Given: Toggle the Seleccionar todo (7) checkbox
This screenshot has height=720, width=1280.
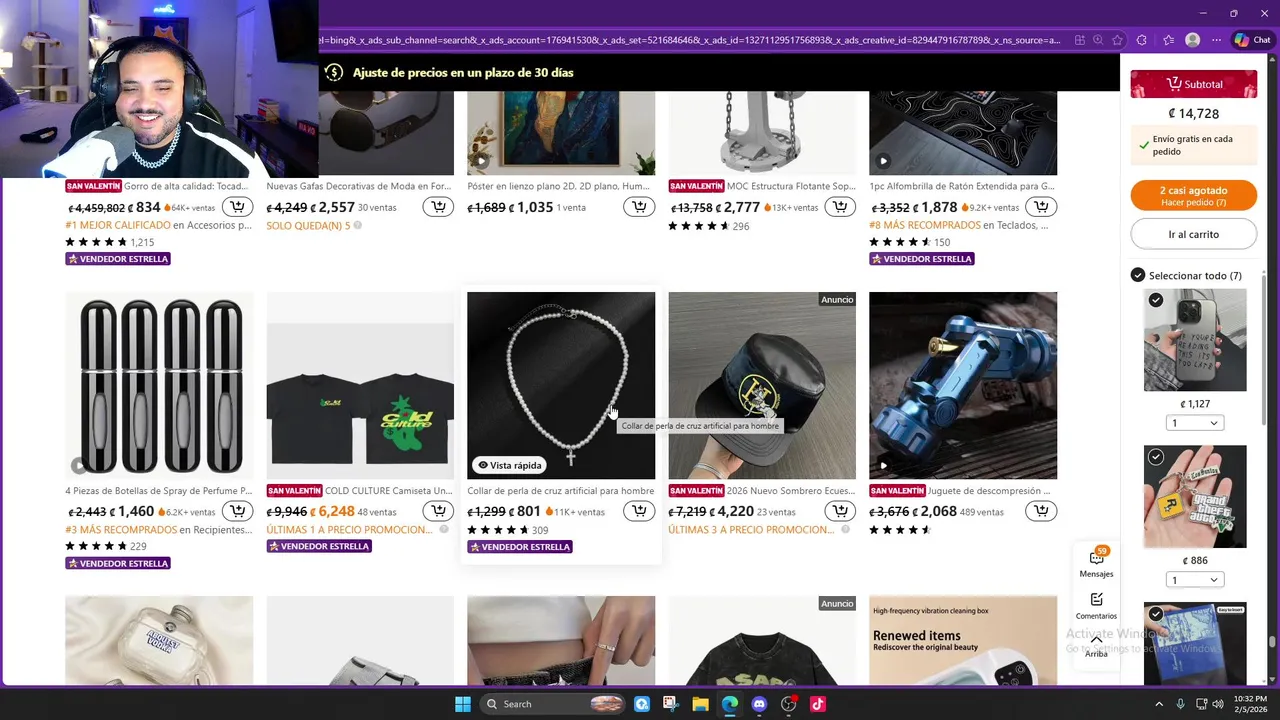Looking at the screenshot, I should click(1137, 275).
